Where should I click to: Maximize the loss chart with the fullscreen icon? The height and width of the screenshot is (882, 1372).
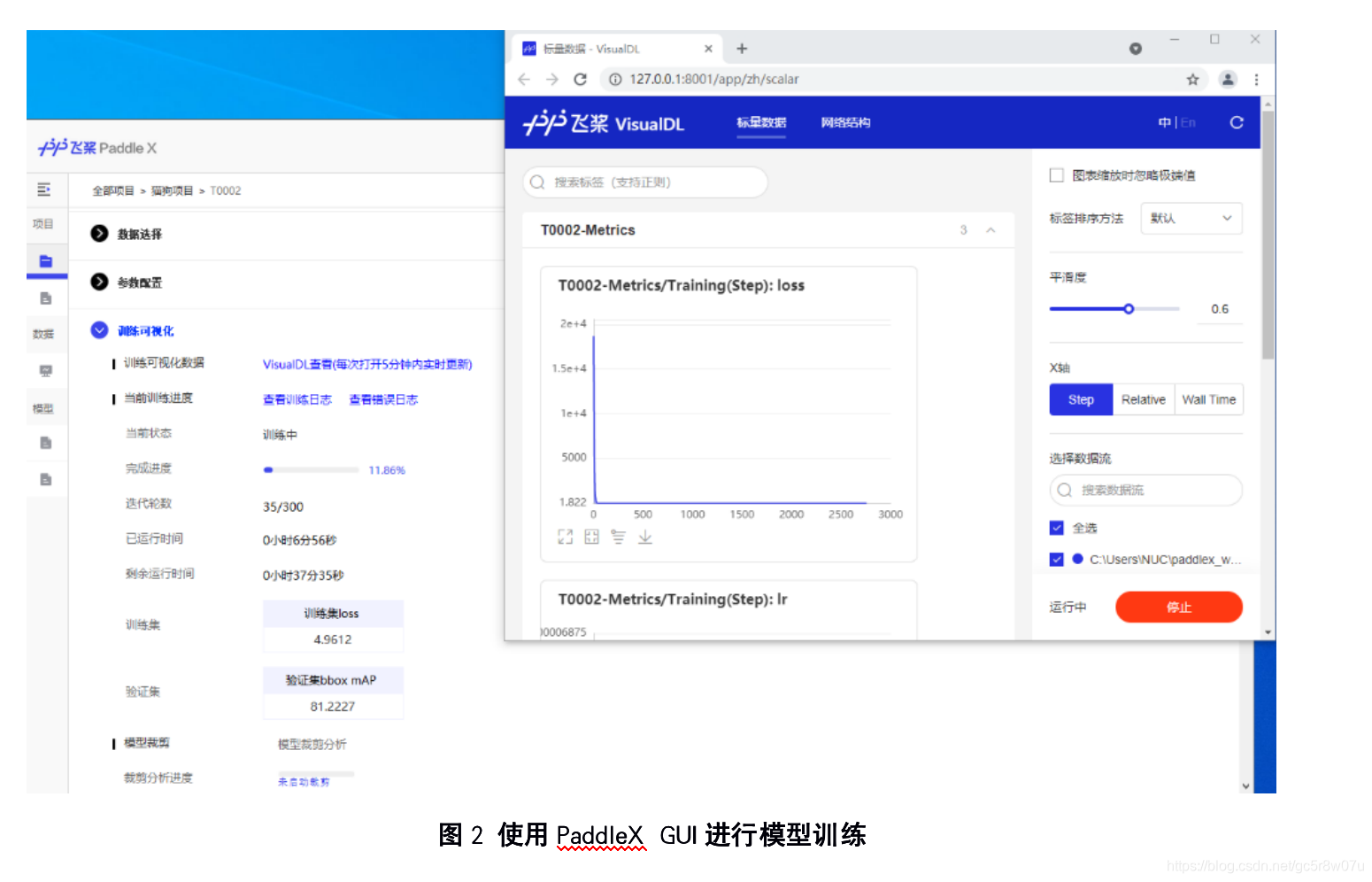[566, 537]
